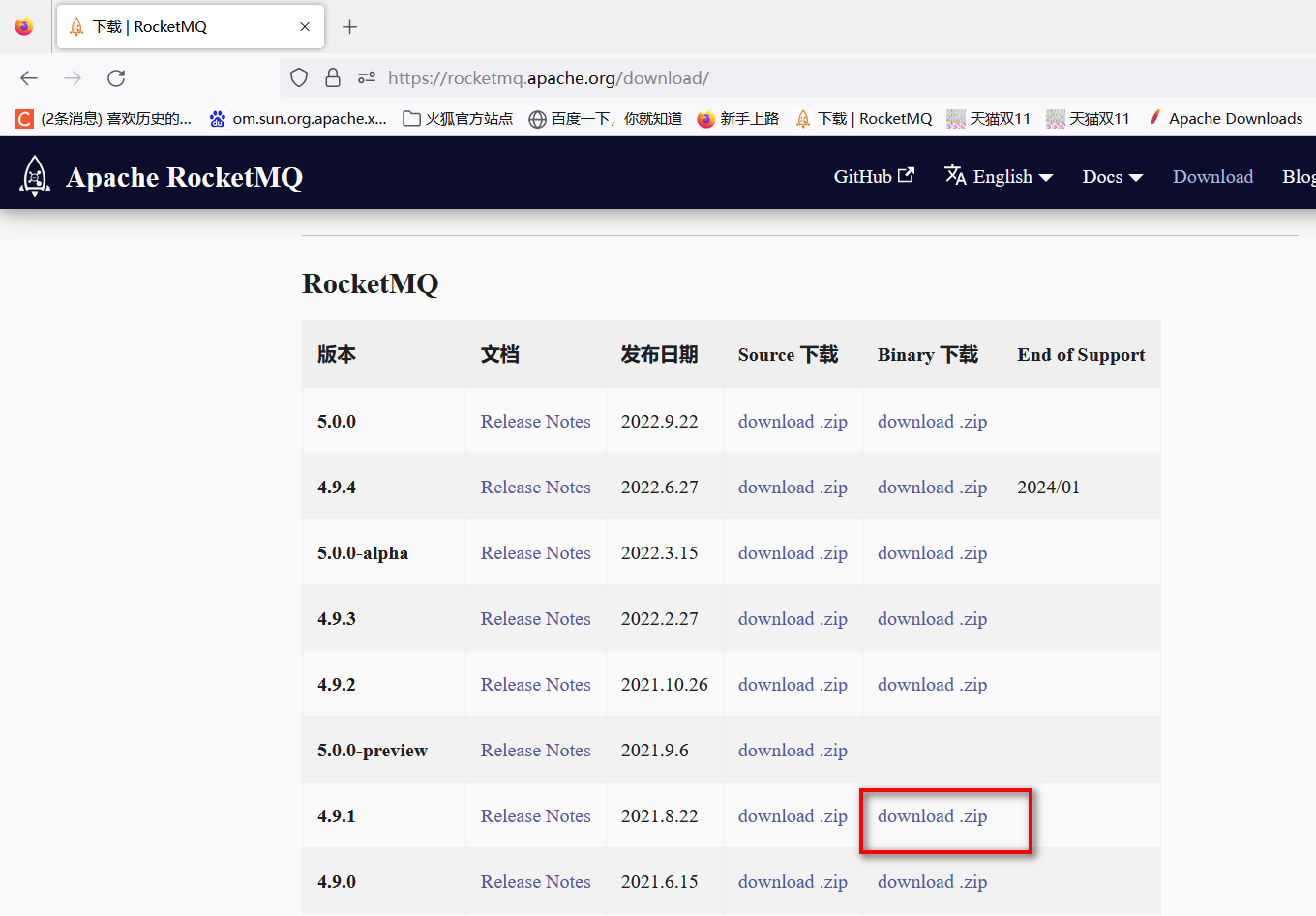
Task: Open Release Notes for version 4.9.1
Action: pos(535,816)
